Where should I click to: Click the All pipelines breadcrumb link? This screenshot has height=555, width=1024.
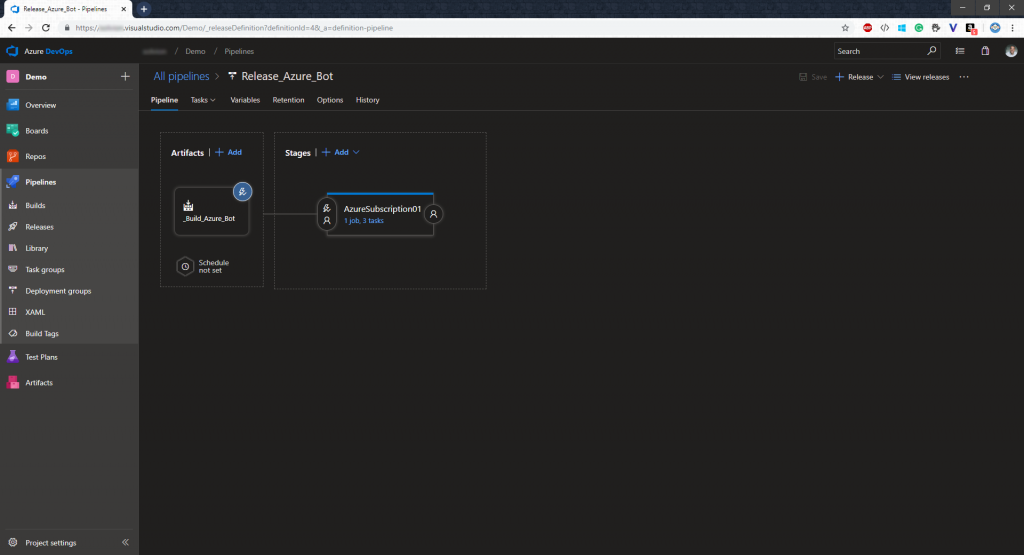click(x=182, y=76)
